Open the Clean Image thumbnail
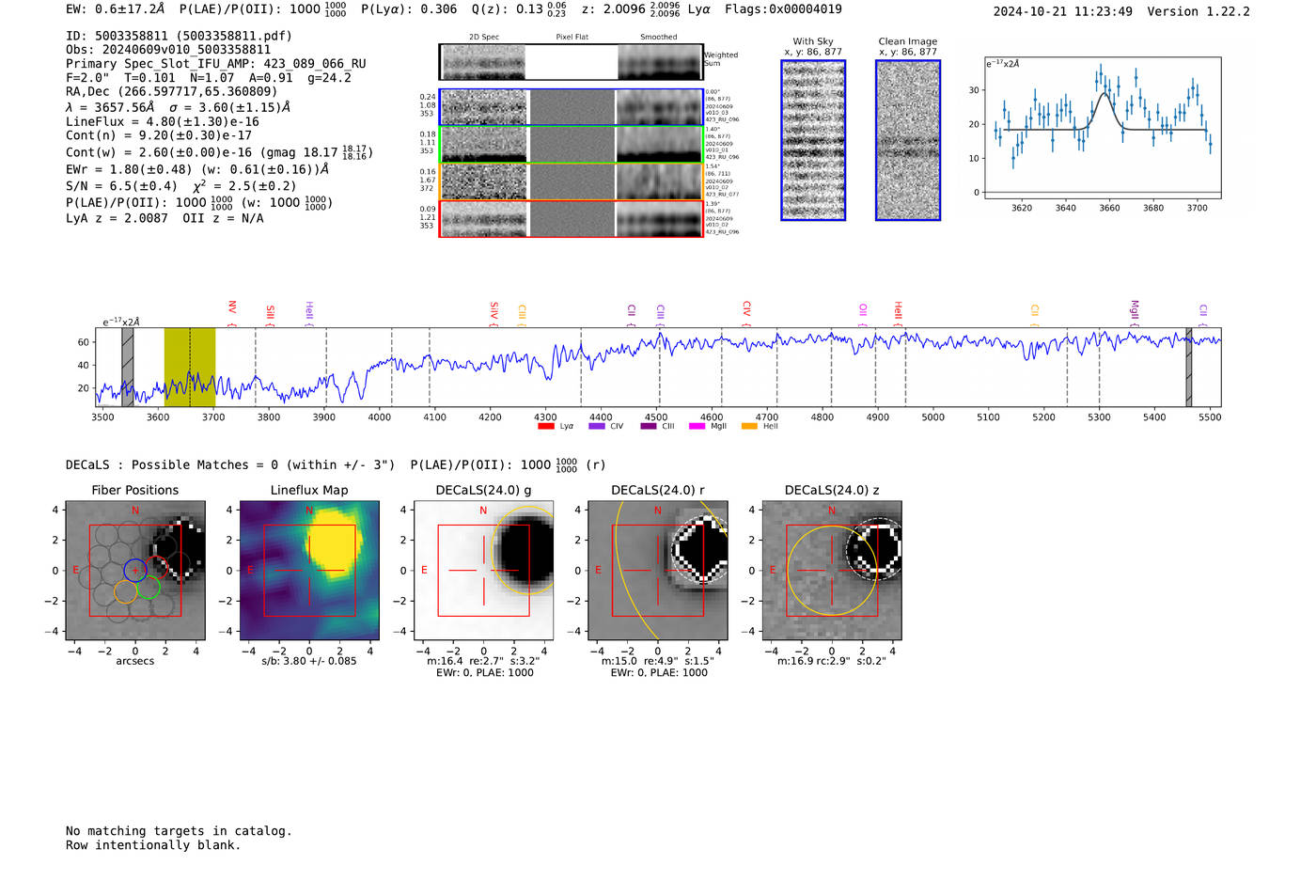1316x896 pixels. (908, 140)
